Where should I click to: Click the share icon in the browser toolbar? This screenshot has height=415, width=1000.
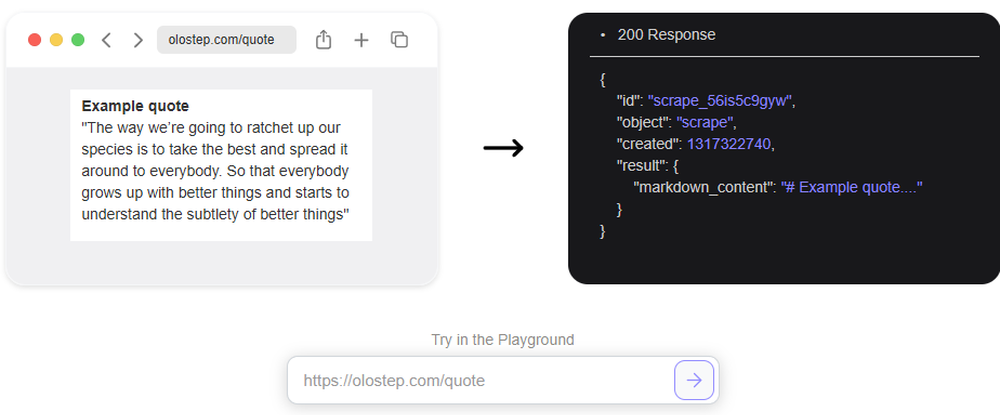[323, 40]
